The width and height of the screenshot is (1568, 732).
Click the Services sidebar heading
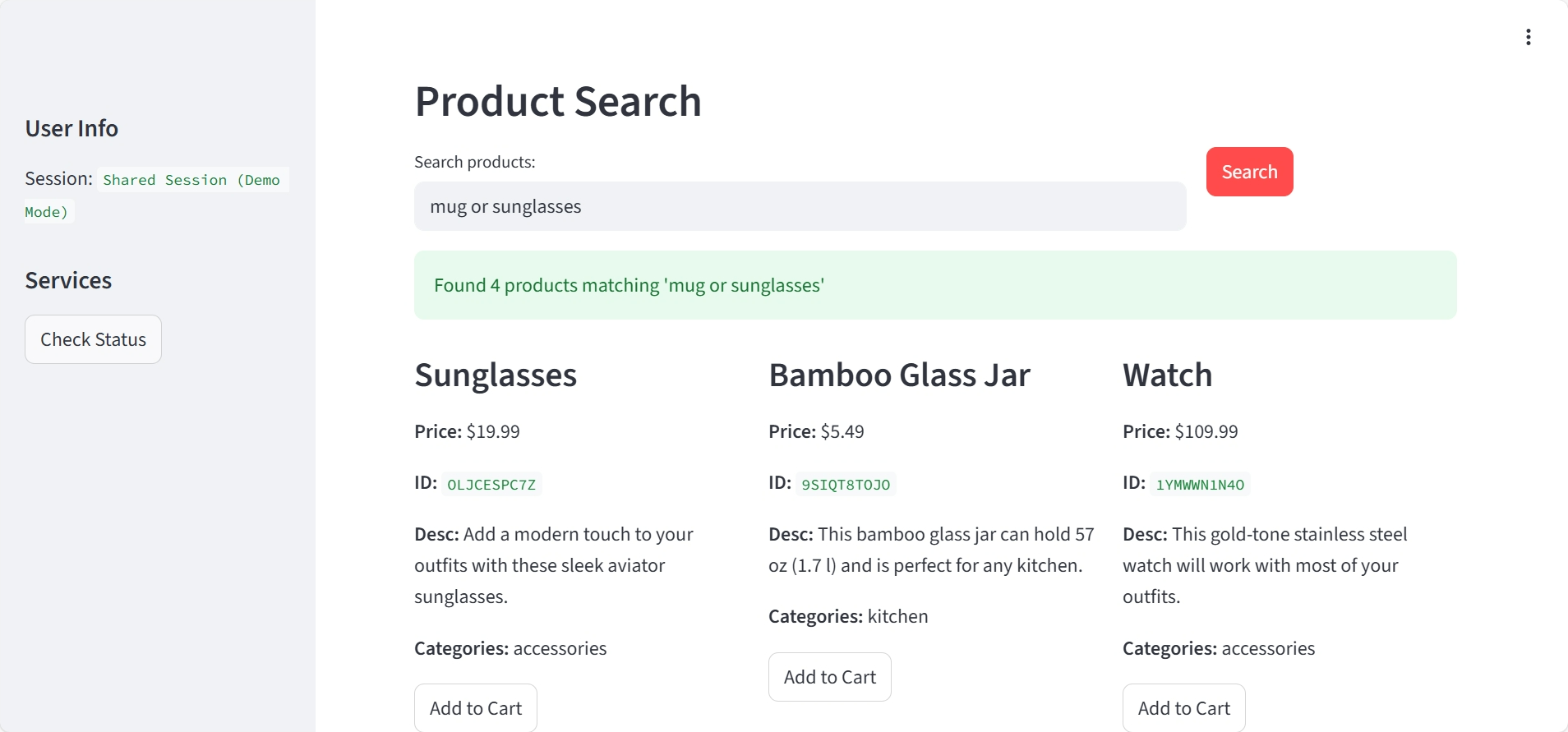[x=68, y=280]
